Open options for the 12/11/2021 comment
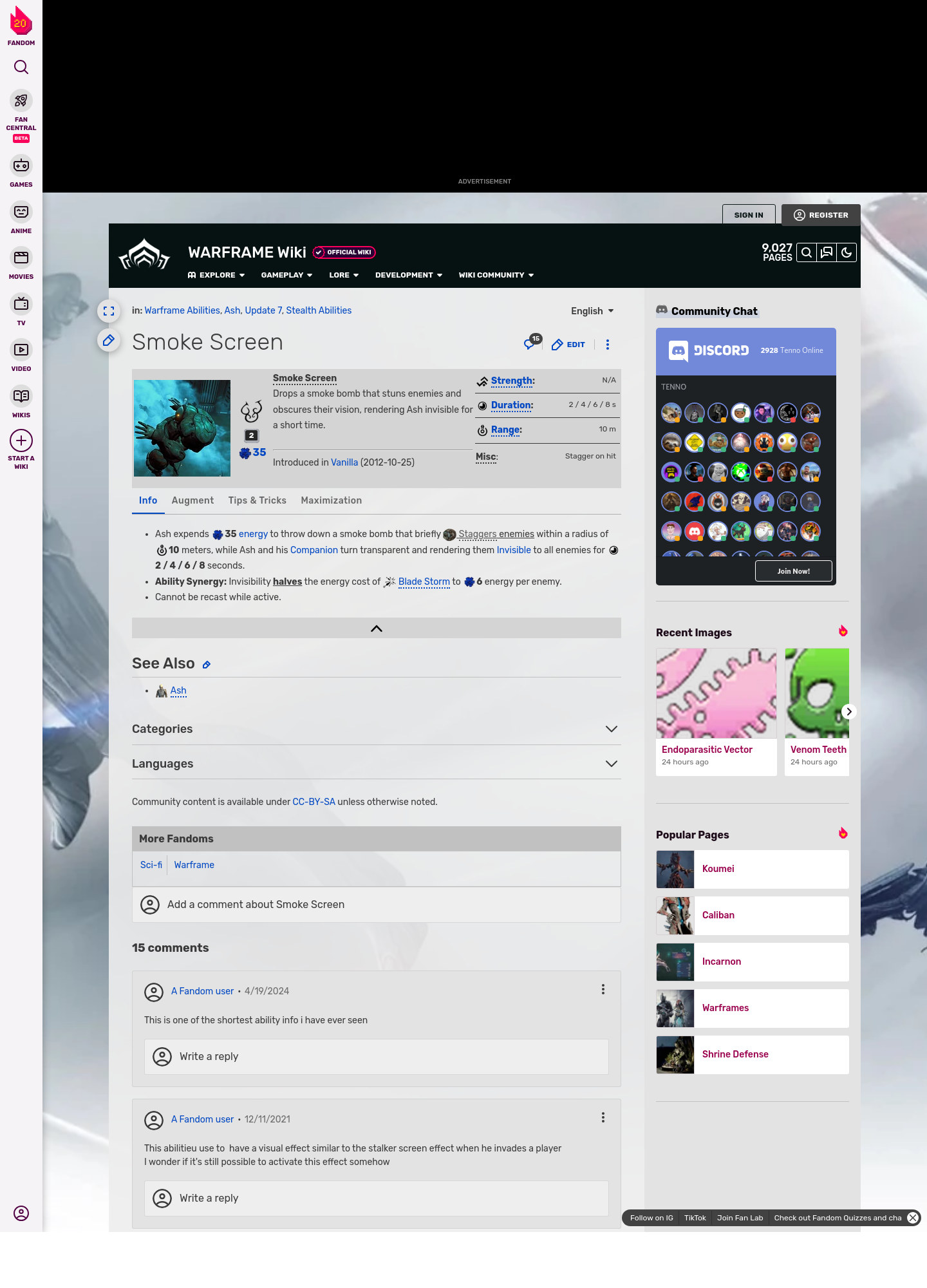The width and height of the screenshot is (927, 1288). coord(603,1117)
